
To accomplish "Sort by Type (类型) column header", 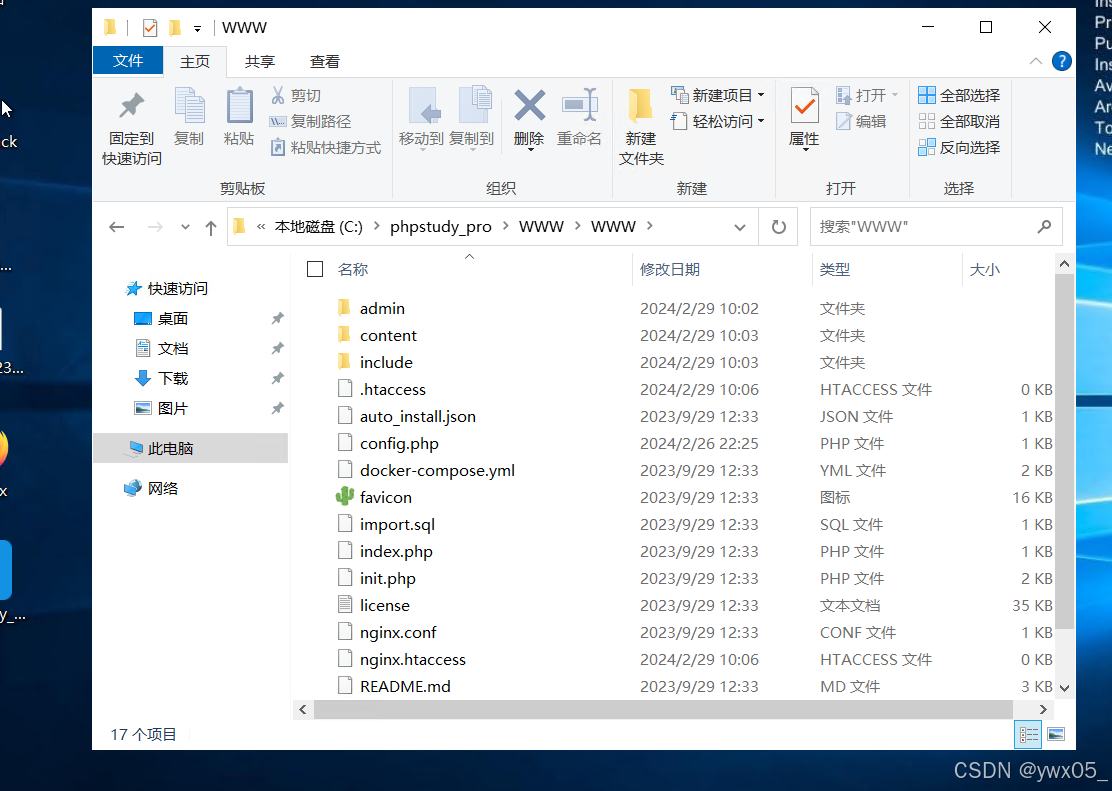I will coord(835,270).
